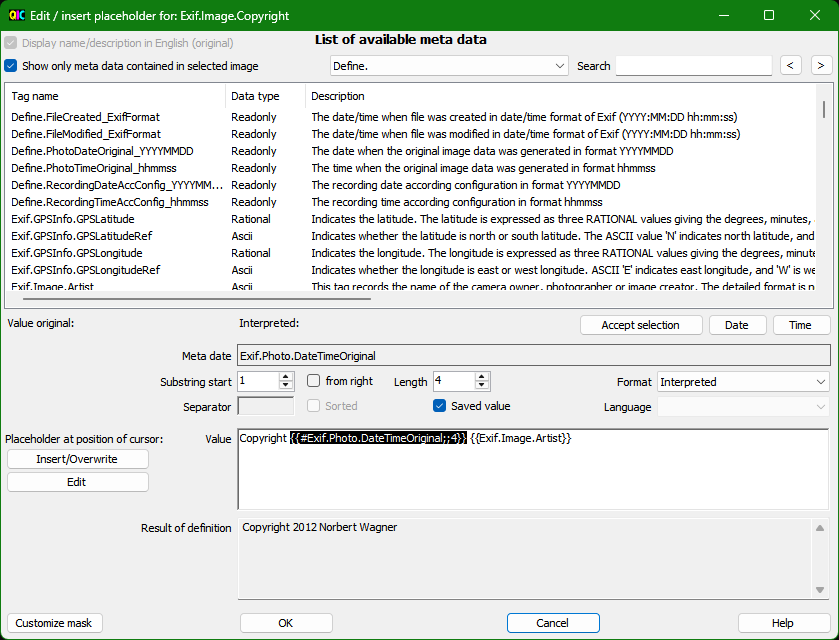Screen dimensions: 839x640
Task: Select the Define.PhotoTimeOriginal_hhmmss row
Action: [411, 168]
